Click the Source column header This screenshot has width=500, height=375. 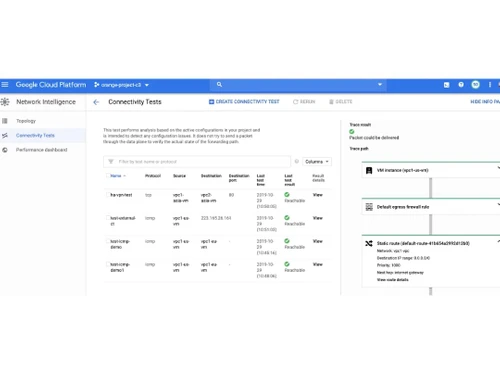coord(179,176)
